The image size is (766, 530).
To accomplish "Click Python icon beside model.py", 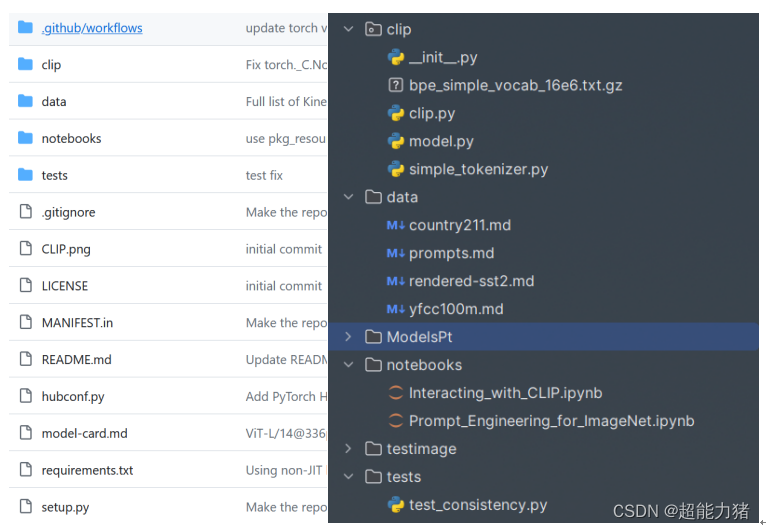I will click(x=396, y=141).
